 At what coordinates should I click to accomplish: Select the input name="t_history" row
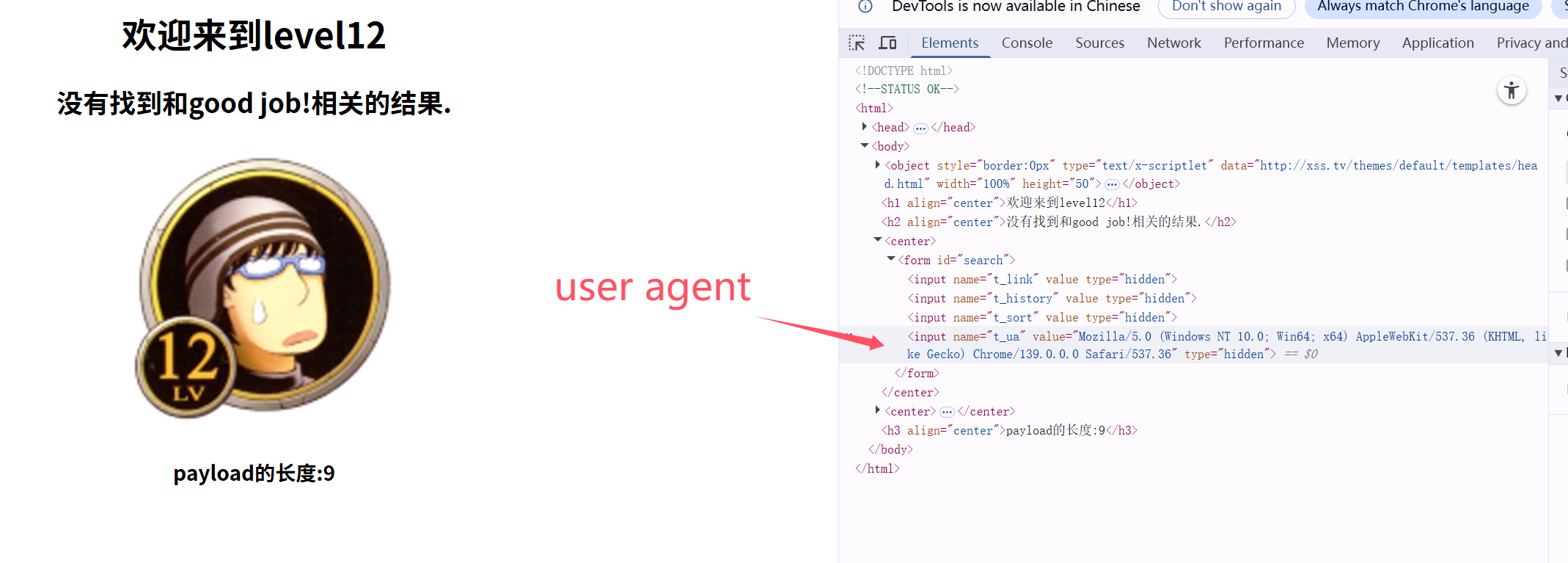click(1052, 299)
